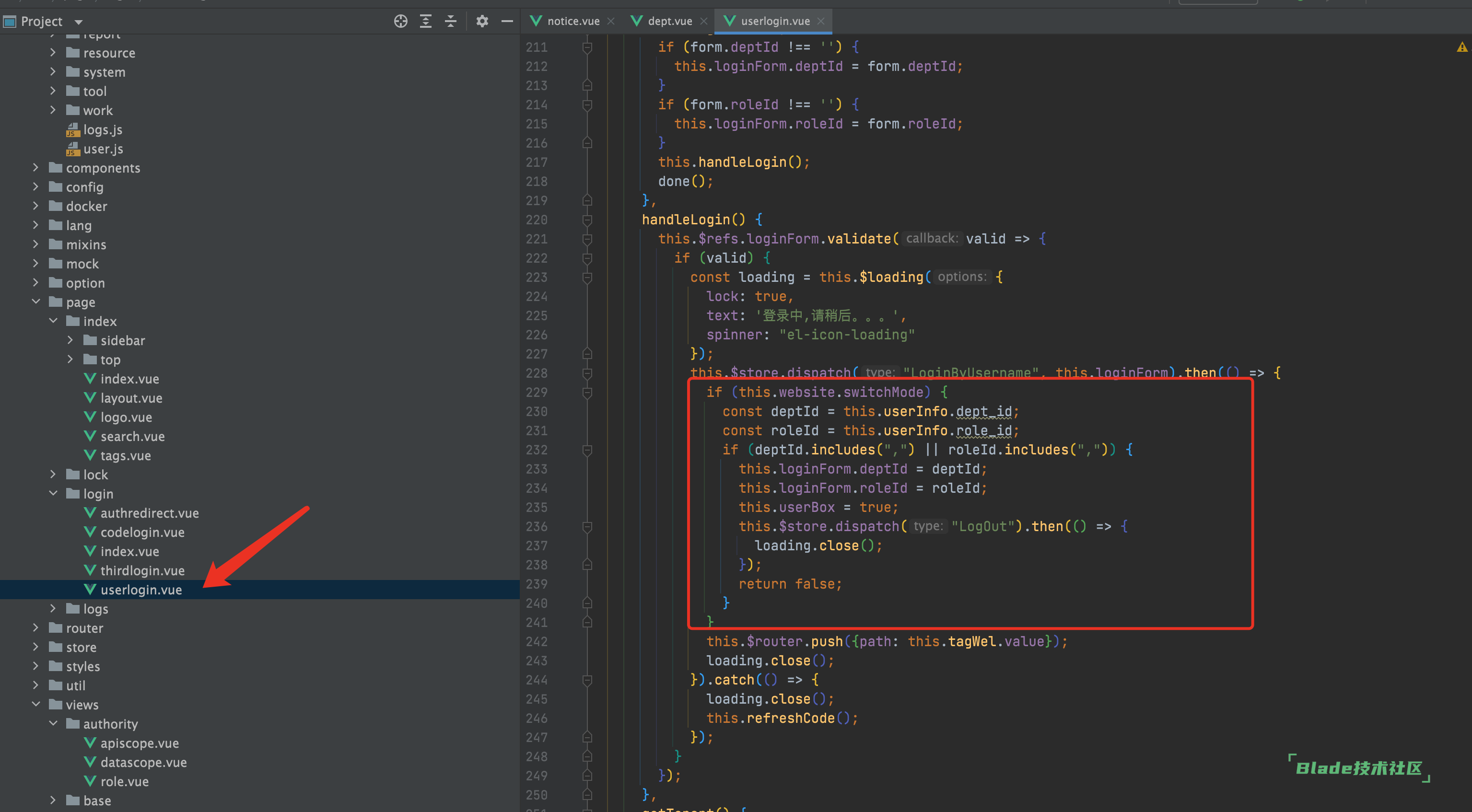
Task: Click the locate-in-project target icon
Action: [x=400, y=21]
